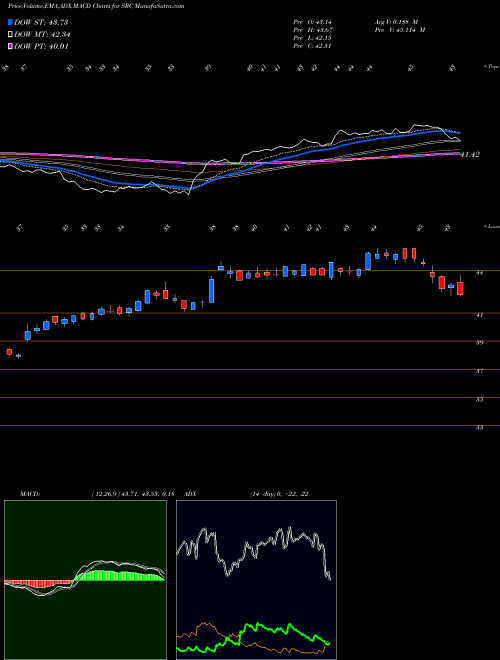500x660 pixels.
Task: Click the 'Avg V: 0.188 M' volume text
Action: [x=396, y=22]
